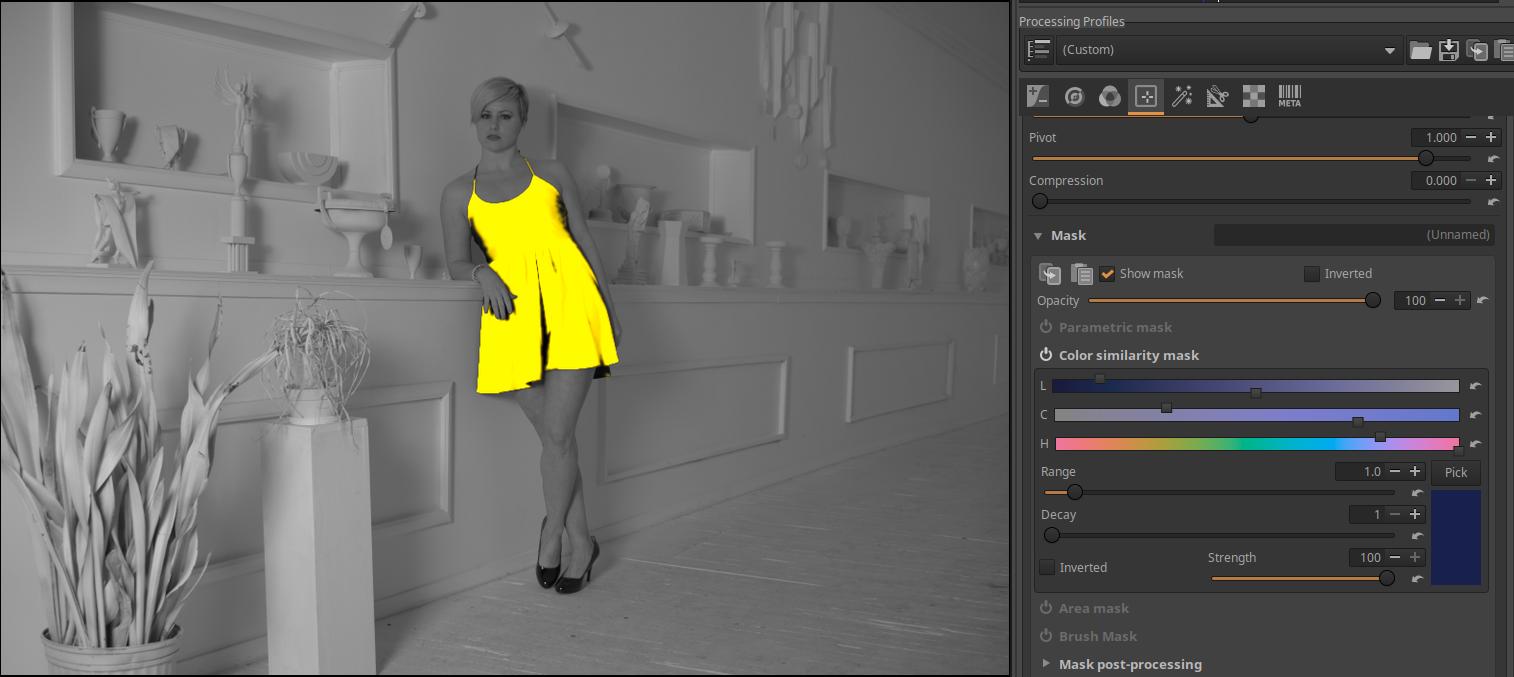The width and height of the screenshot is (1514, 677).
Task: Open the scissors and ruler Transform tab
Action: (x=1217, y=97)
